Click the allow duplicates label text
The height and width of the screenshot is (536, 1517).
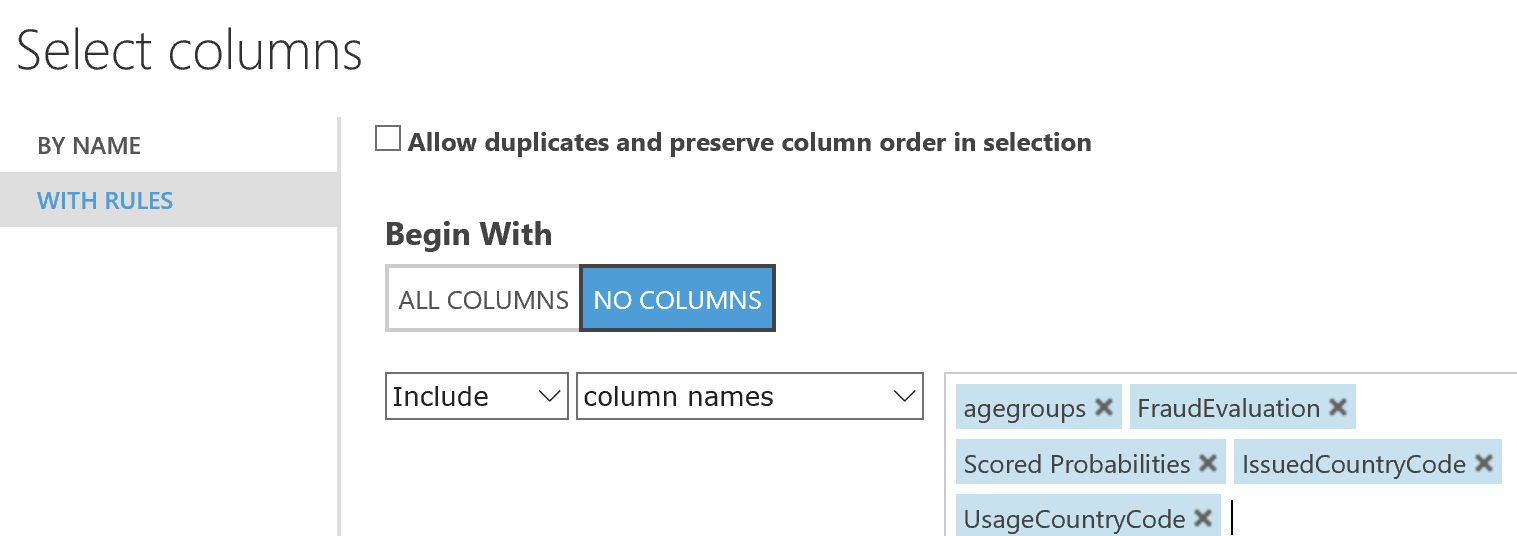click(749, 143)
